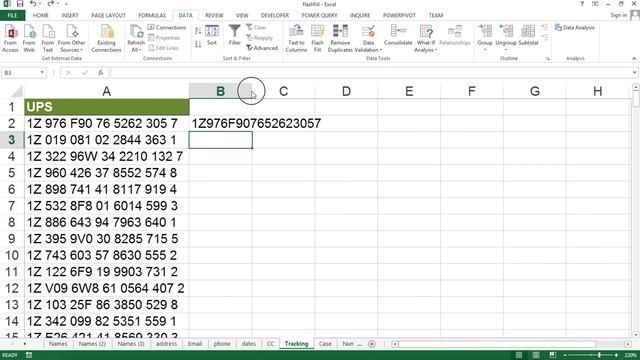The image size is (640, 360).
Task: Import data From Access
Action: point(10,38)
